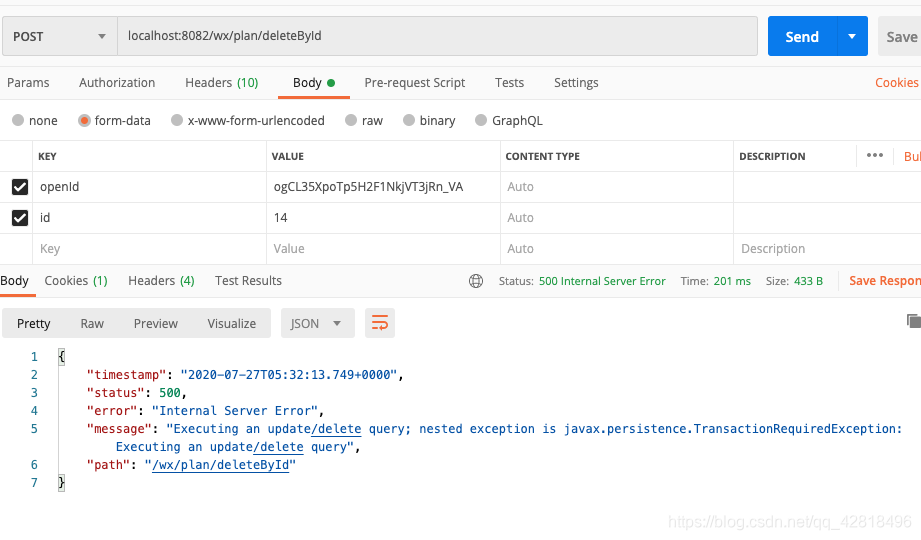Copy response with the copy icon
The height and width of the screenshot is (540, 921).
tap(913, 321)
